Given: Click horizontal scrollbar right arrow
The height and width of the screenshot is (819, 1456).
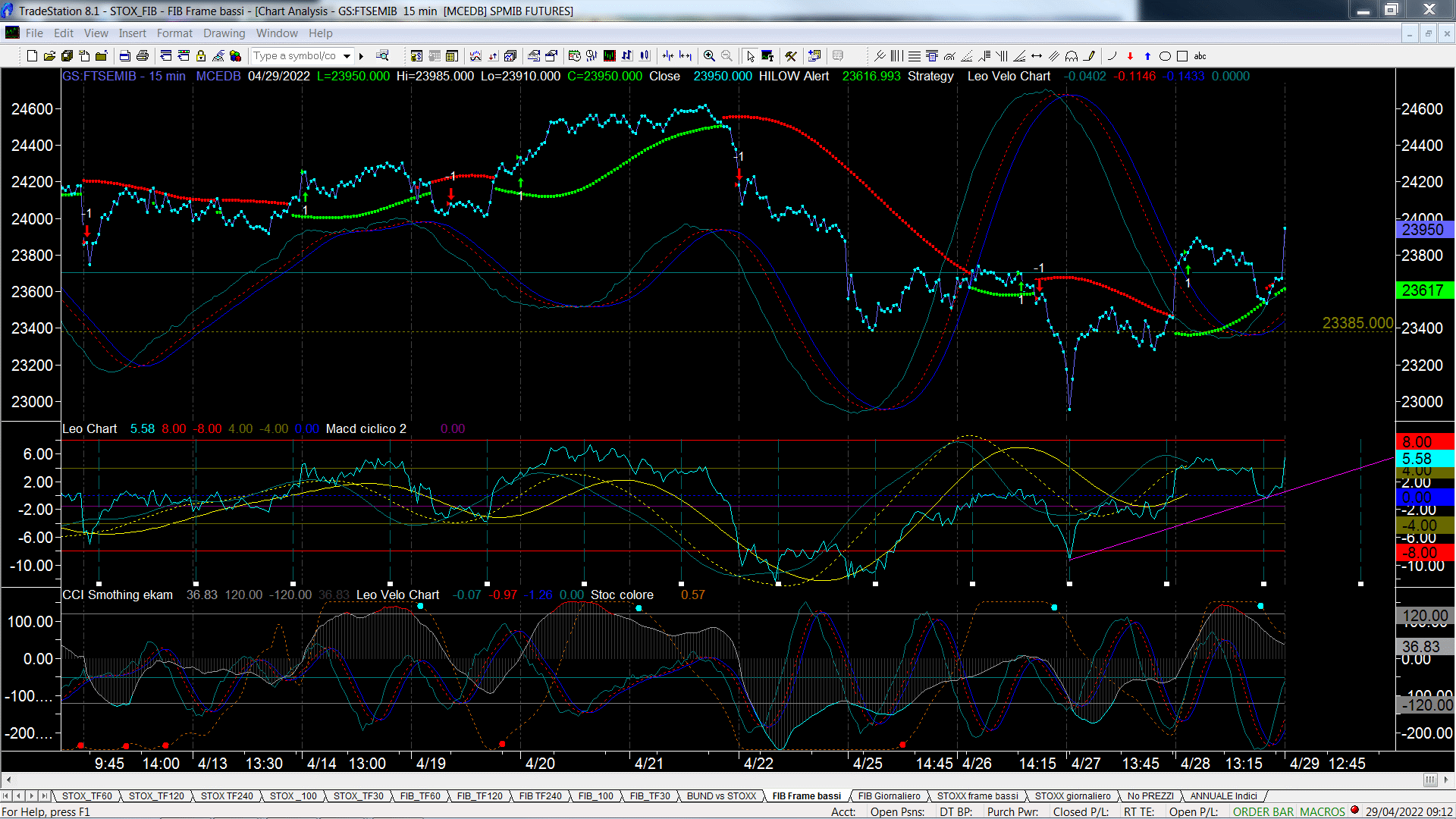Looking at the screenshot, I should 1447,780.
